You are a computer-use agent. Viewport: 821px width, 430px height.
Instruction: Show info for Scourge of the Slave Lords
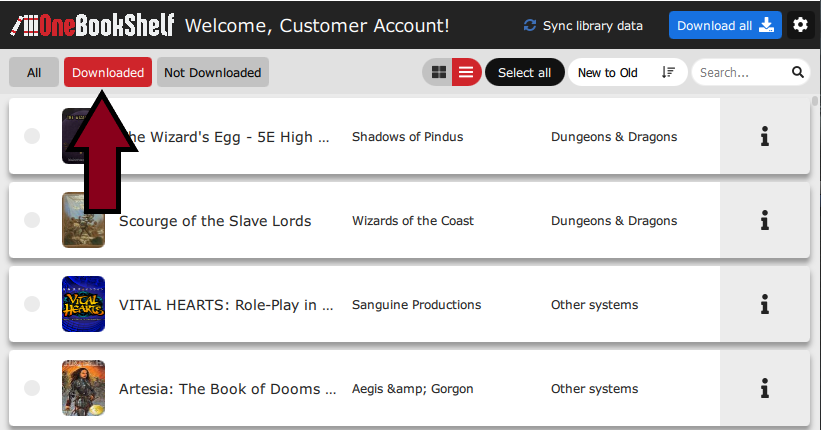764,221
